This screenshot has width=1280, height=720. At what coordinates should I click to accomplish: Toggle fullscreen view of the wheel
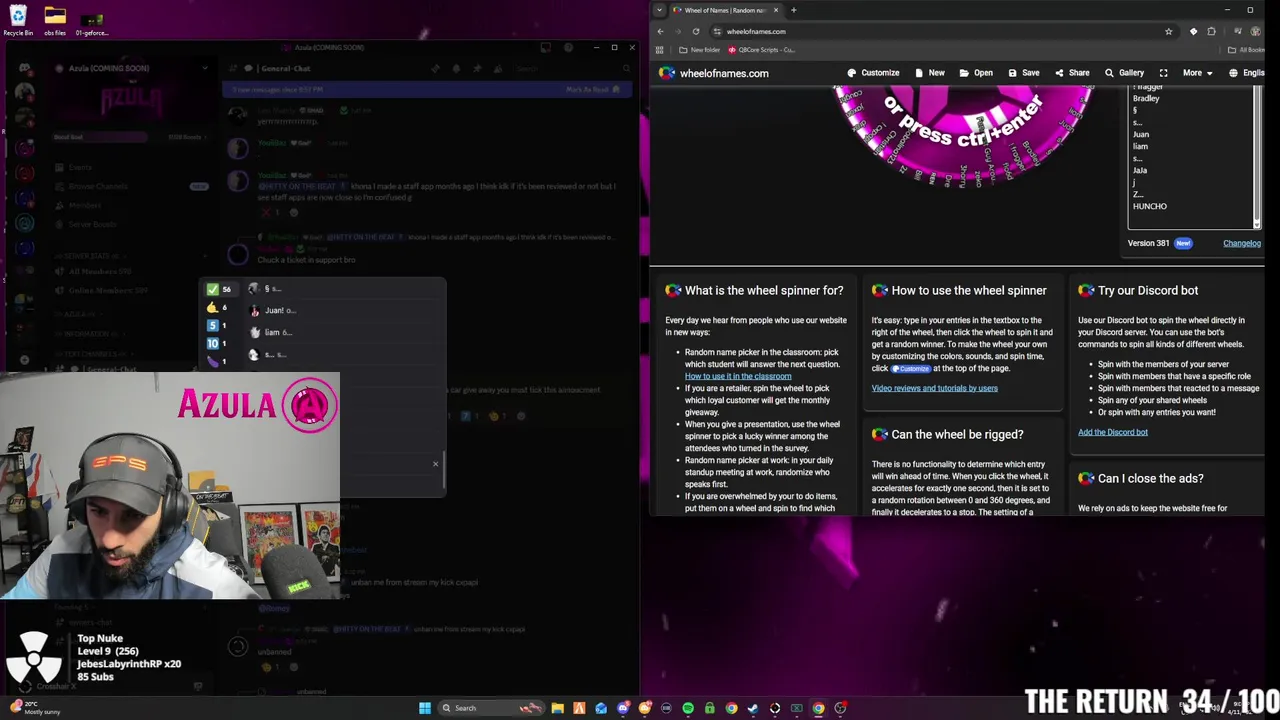[1163, 73]
